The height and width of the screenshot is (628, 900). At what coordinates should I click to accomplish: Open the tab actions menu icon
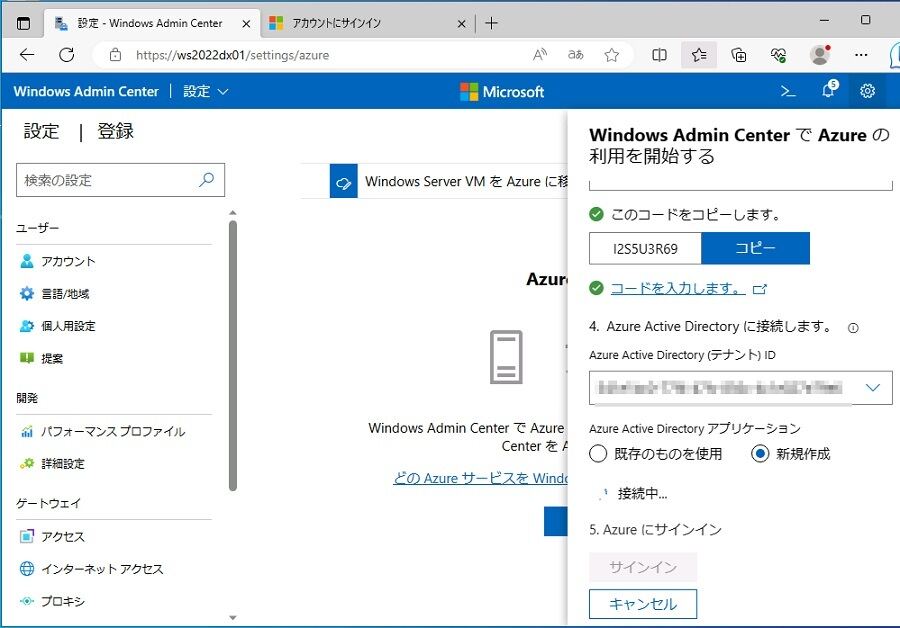click(x=23, y=24)
